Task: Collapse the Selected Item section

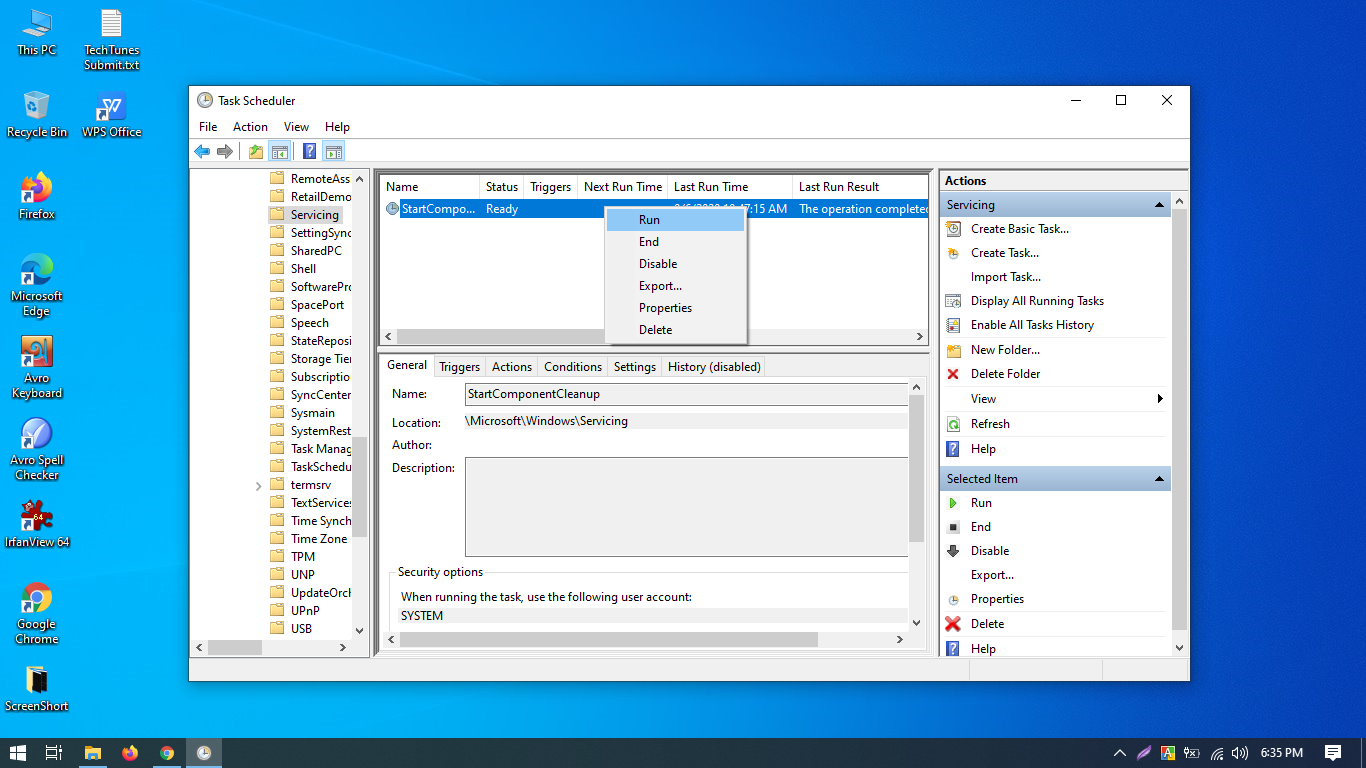Action: pos(1159,479)
